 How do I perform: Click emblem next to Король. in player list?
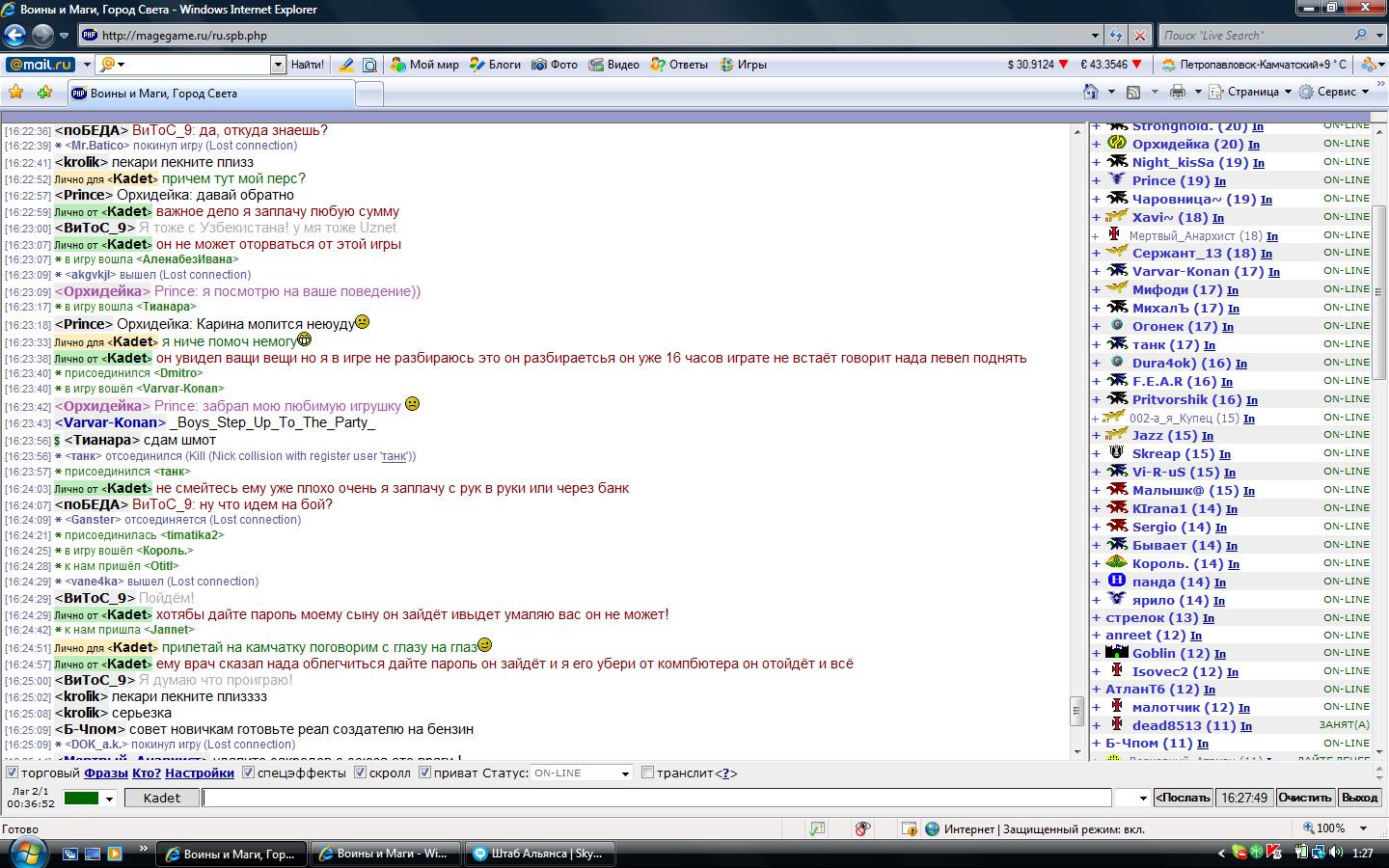(1117, 562)
